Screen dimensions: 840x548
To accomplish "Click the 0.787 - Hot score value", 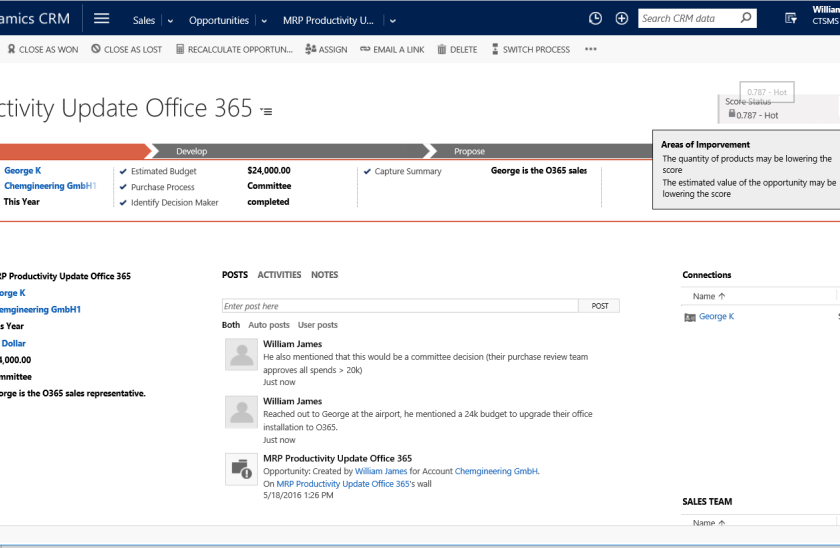I will point(757,115).
